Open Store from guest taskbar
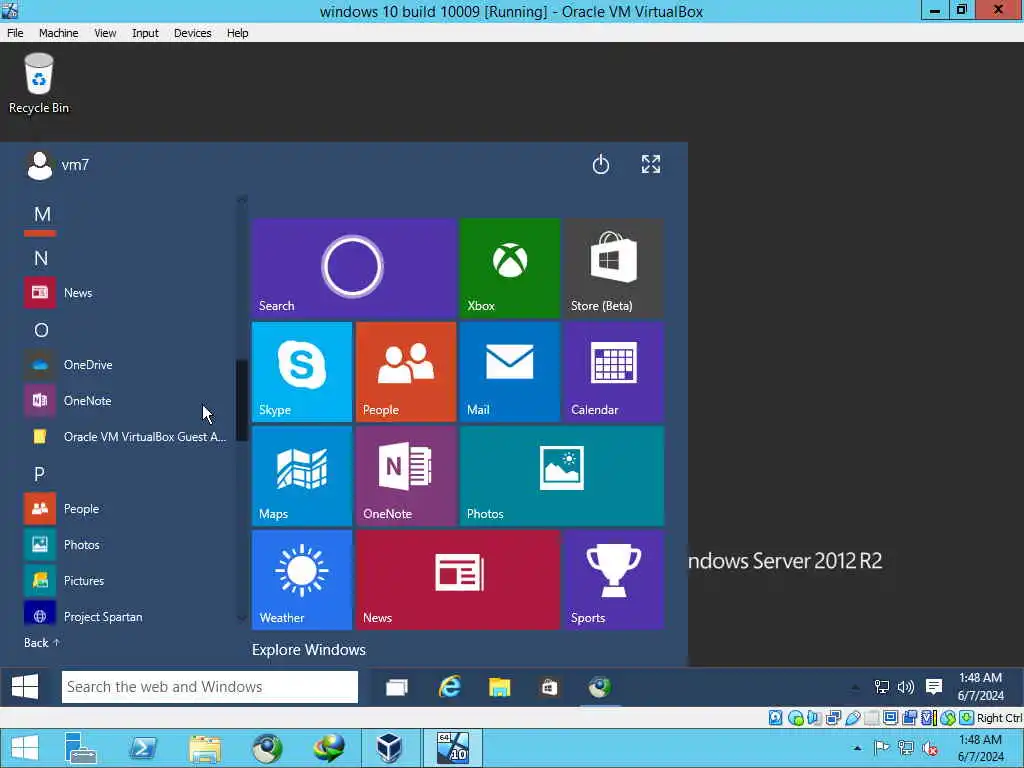Viewport: 1024px width, 768px height. click(549, 687)
